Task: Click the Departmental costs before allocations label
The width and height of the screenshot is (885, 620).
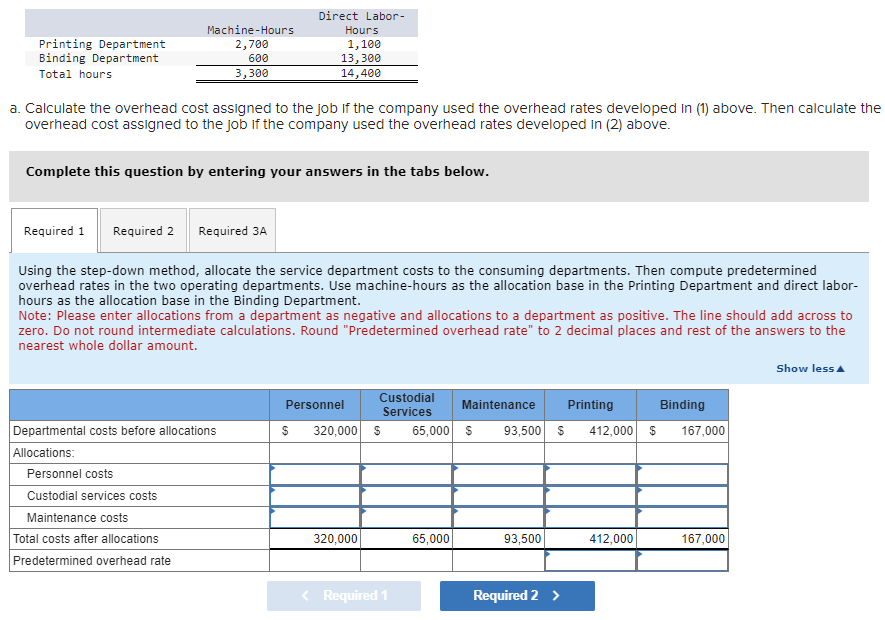Action: click(x=115, y=431)
